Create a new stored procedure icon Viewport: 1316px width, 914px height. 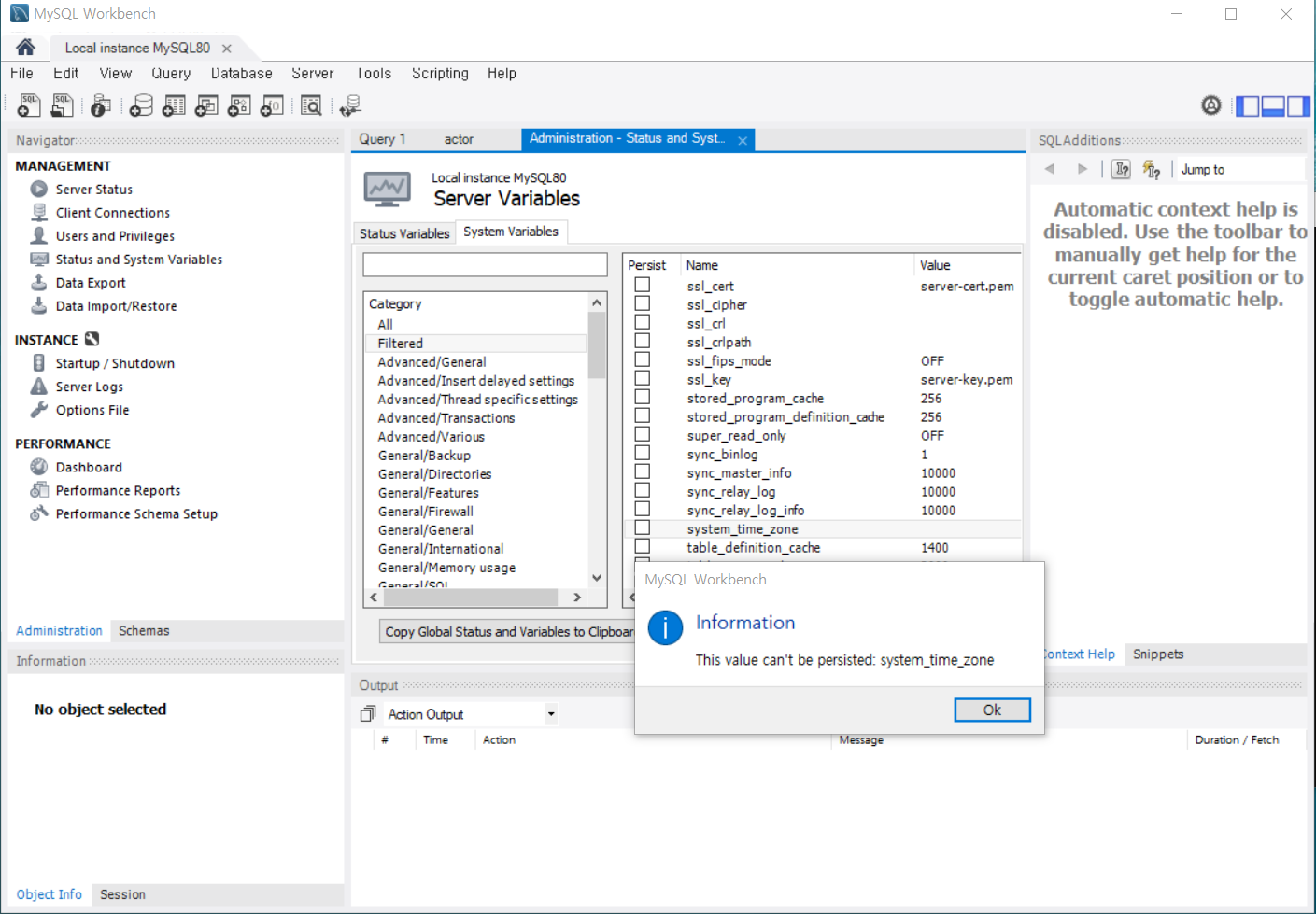pos(239,105)
